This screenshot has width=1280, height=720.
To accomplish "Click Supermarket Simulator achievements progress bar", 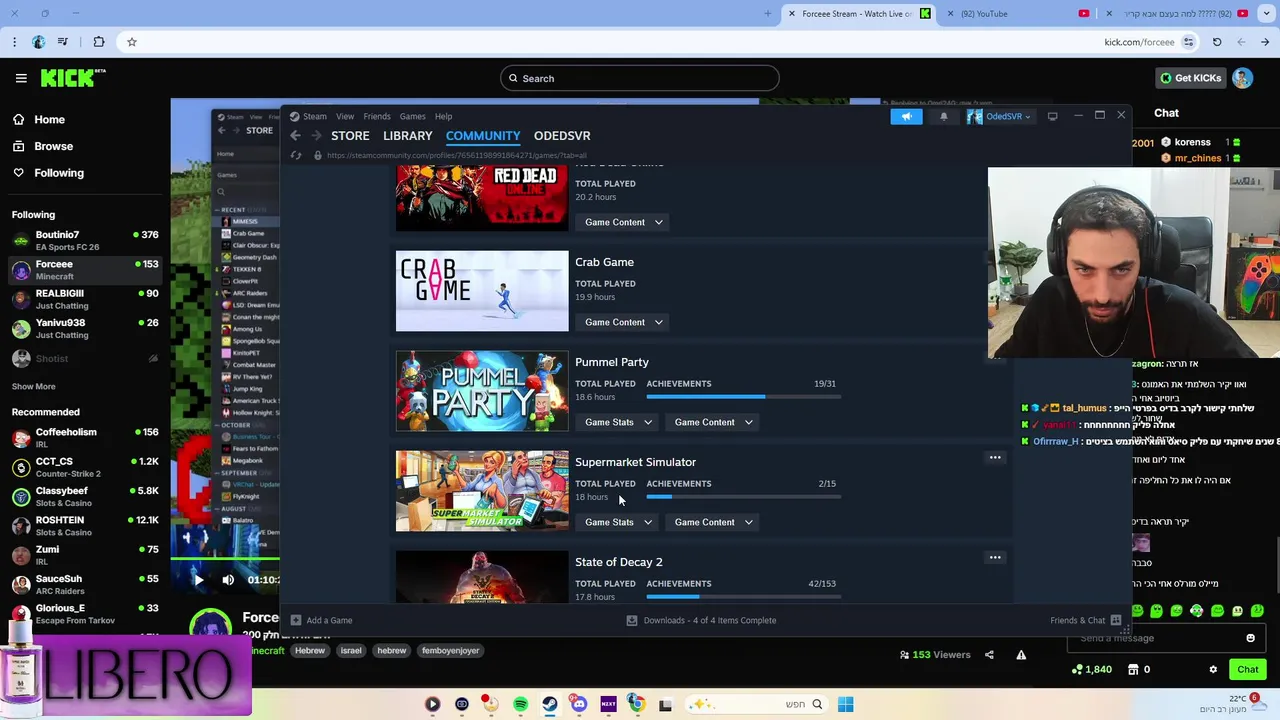I will (743, 497).
